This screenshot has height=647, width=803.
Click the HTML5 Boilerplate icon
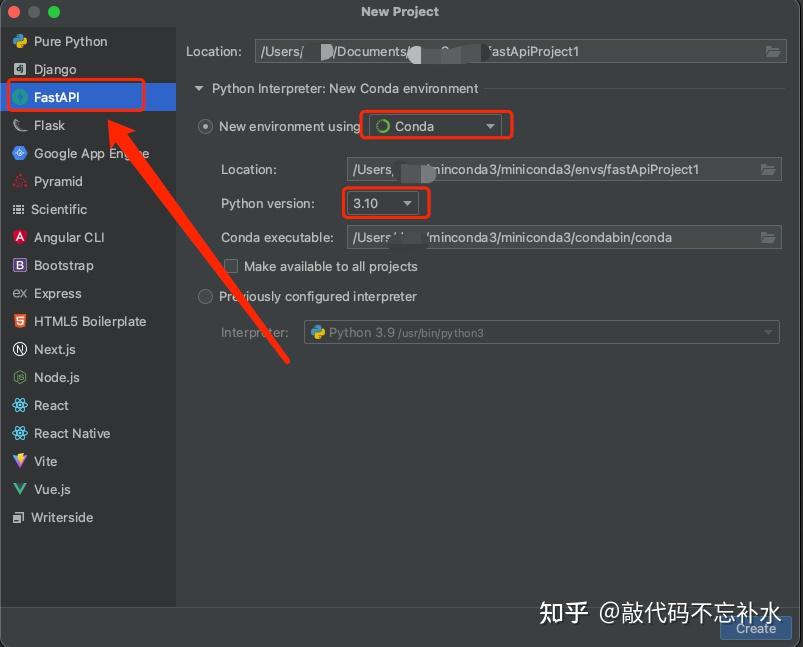[19, 321]
